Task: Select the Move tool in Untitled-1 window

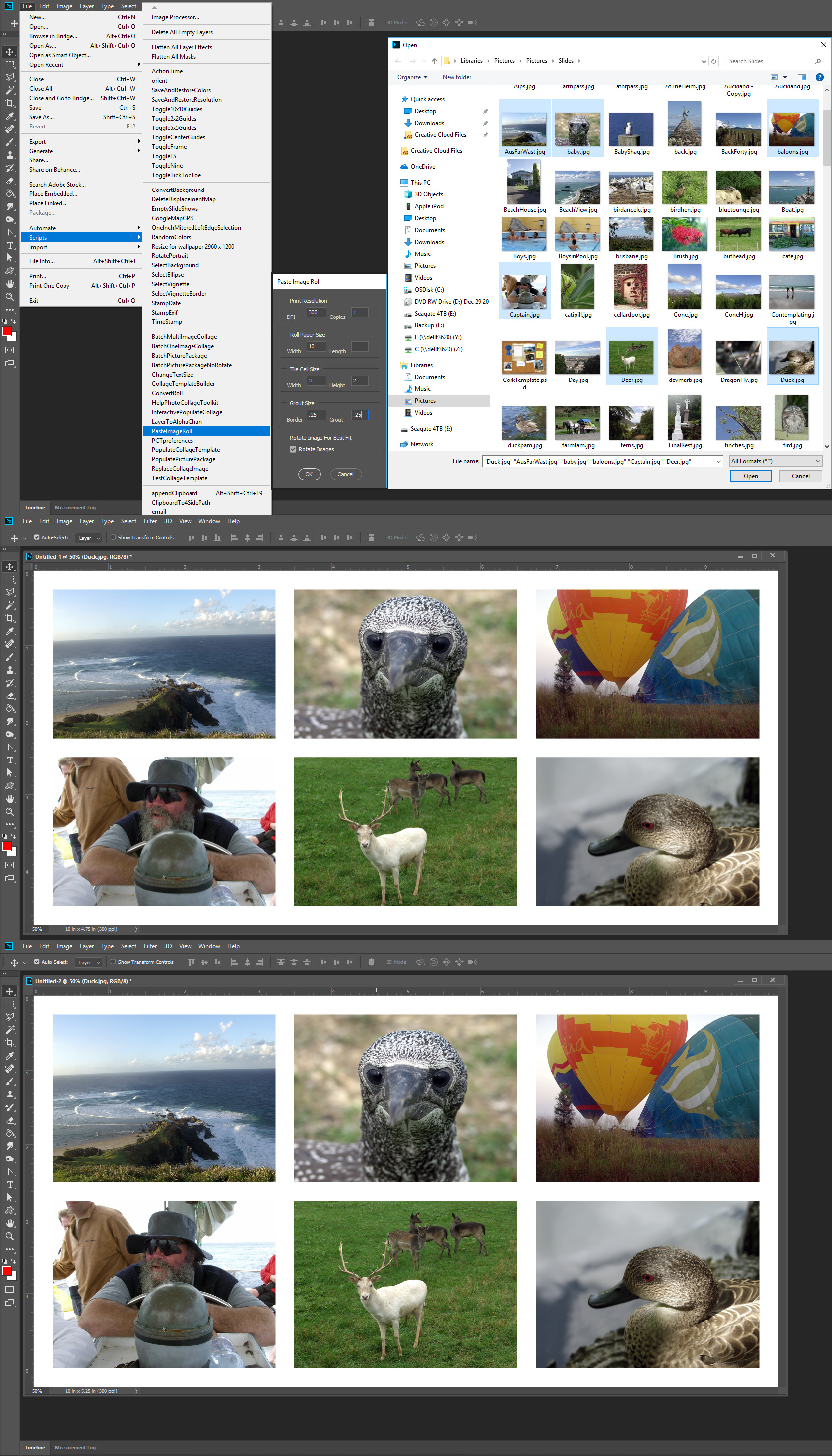Action: click(10, 567)
